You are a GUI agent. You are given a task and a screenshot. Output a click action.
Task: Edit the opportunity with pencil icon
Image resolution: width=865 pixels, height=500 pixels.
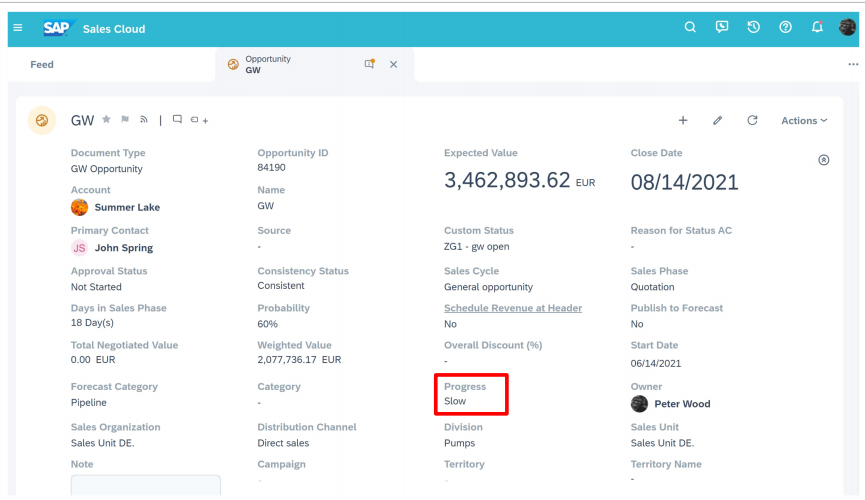tap(718, 120)
